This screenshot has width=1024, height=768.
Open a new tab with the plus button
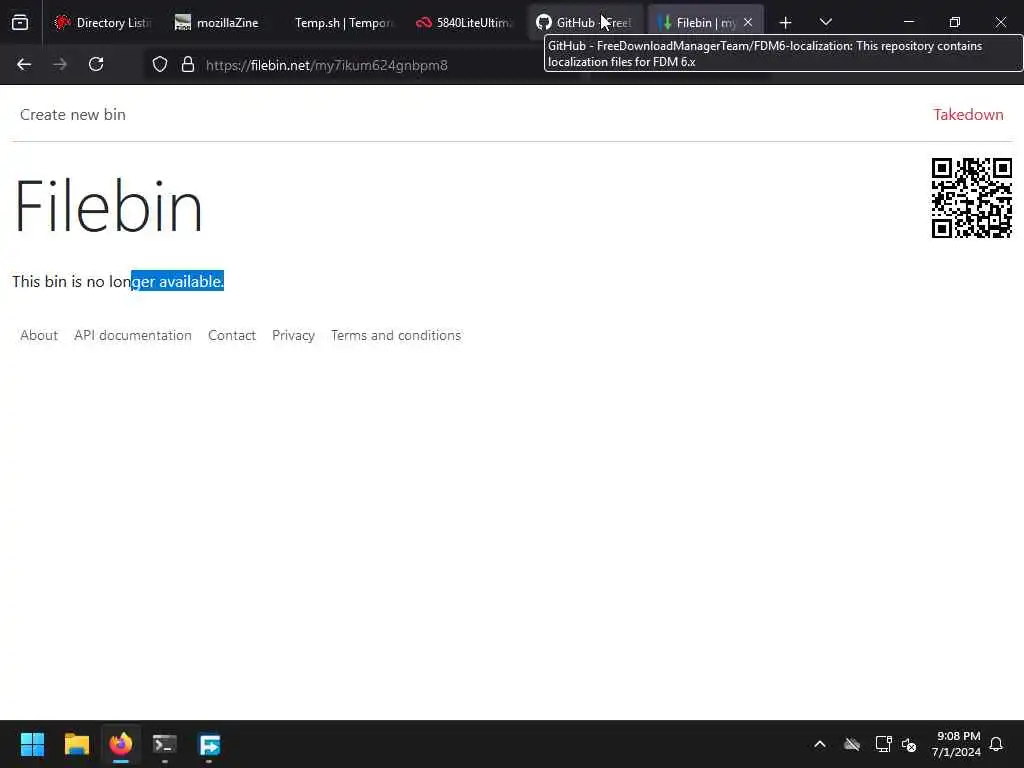point(786,23)
